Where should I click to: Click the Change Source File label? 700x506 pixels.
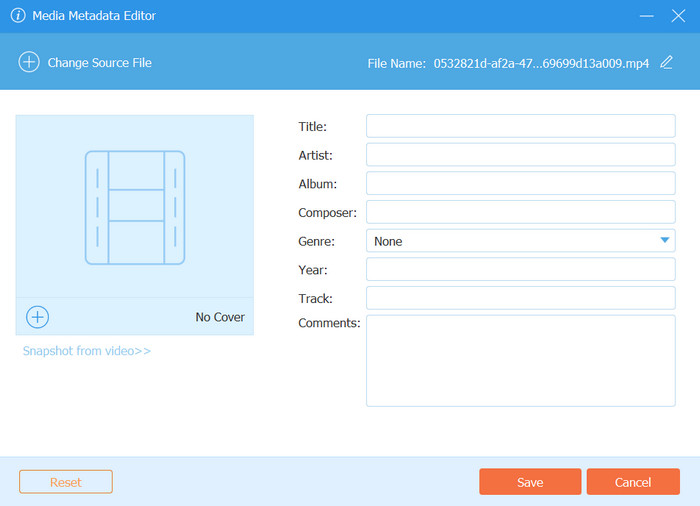pyautogui.click(x=100, y=63)
